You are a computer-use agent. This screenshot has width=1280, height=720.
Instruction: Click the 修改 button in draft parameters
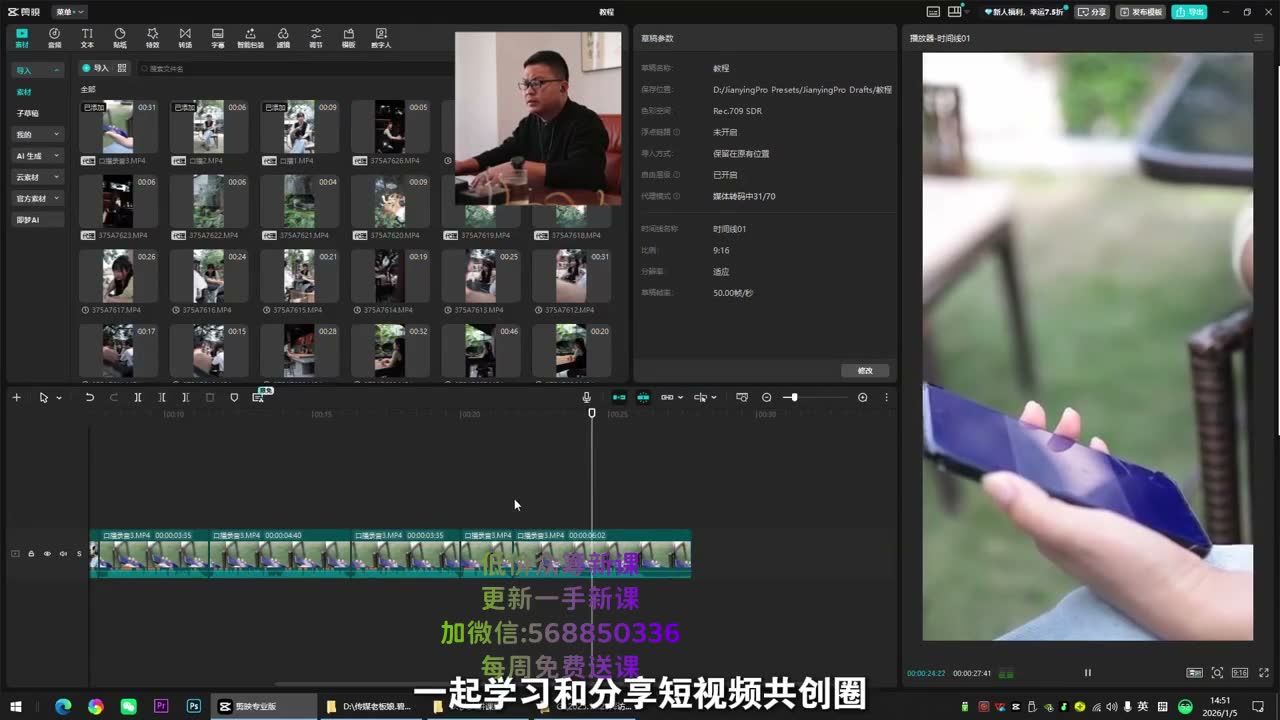[865, 370]
